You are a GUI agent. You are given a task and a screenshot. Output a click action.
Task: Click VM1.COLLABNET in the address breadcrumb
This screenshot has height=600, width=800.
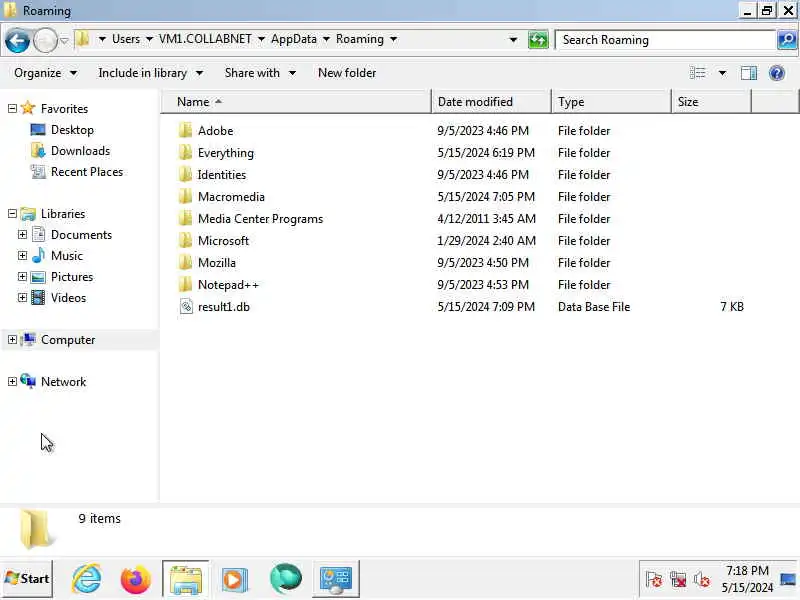[x=205, y=39]
